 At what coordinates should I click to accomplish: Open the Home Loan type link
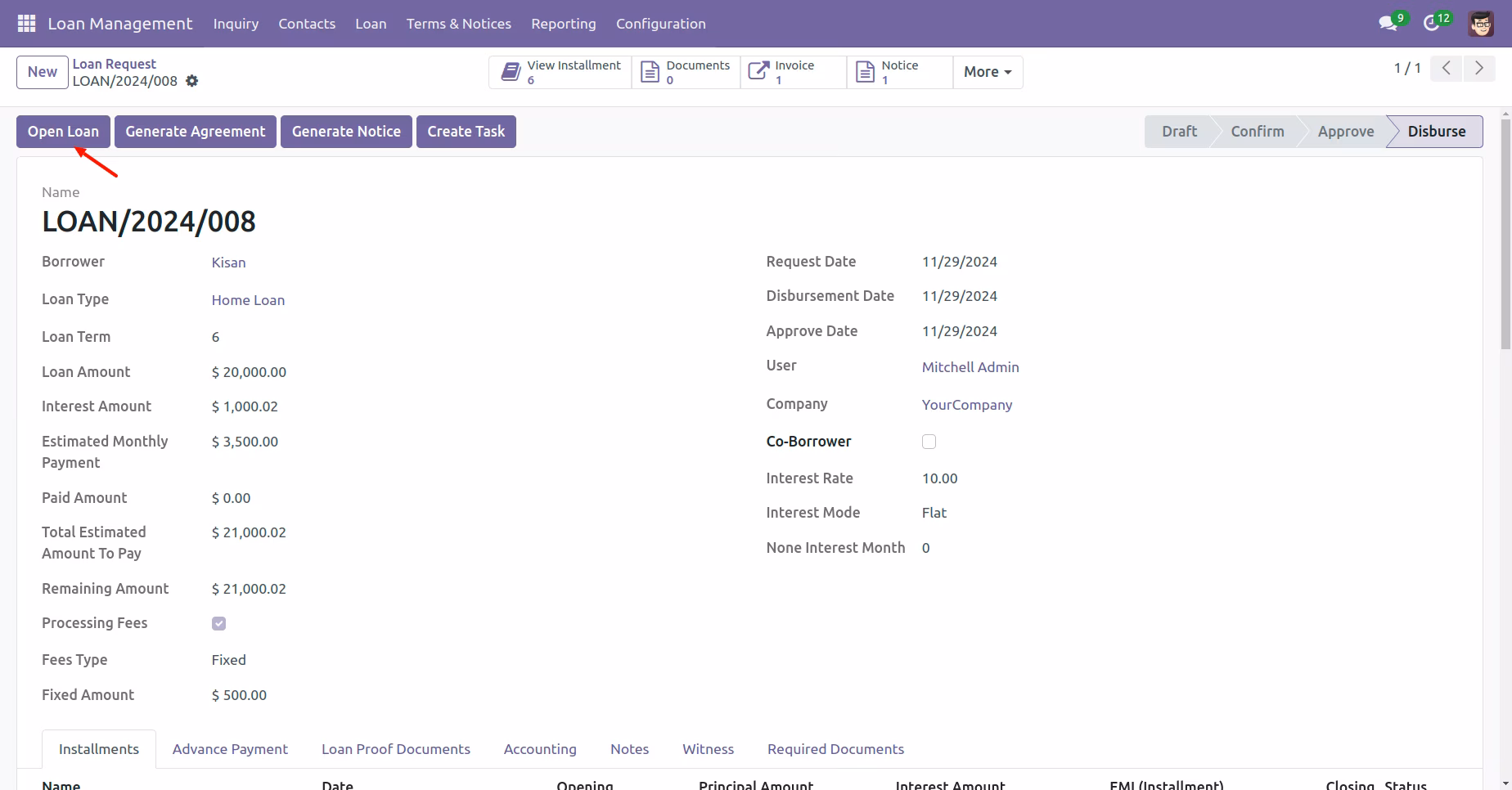click(248, 300)
